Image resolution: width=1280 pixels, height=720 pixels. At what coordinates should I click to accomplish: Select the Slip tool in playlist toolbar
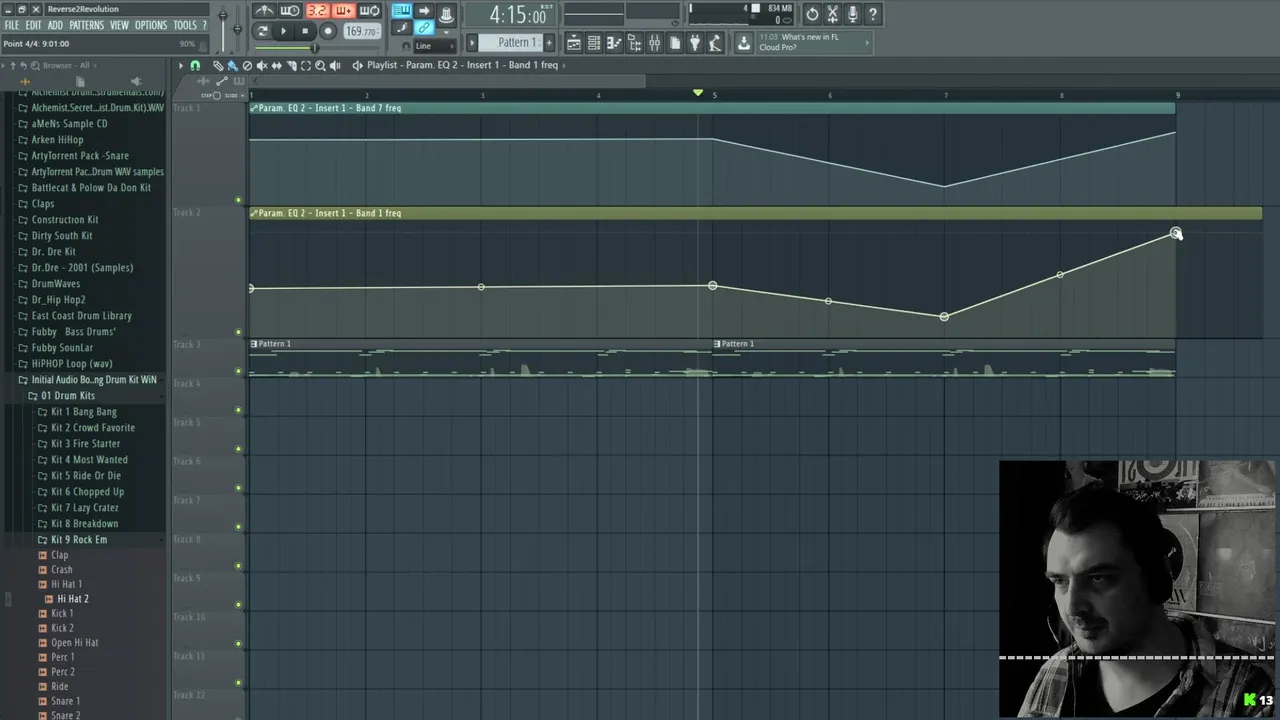pyautogui.click(x=277, y=65)
